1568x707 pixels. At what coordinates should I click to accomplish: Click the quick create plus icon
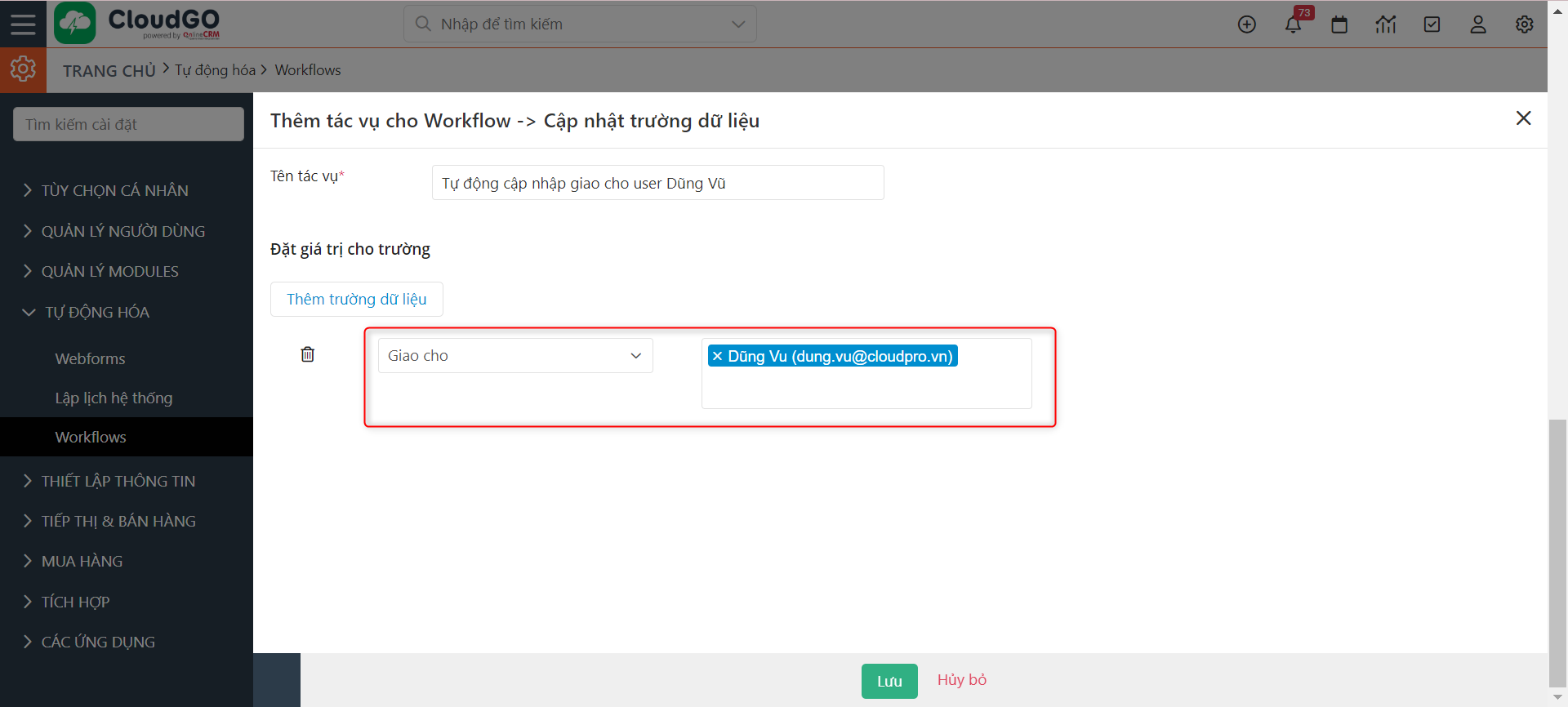point(1246,24)
